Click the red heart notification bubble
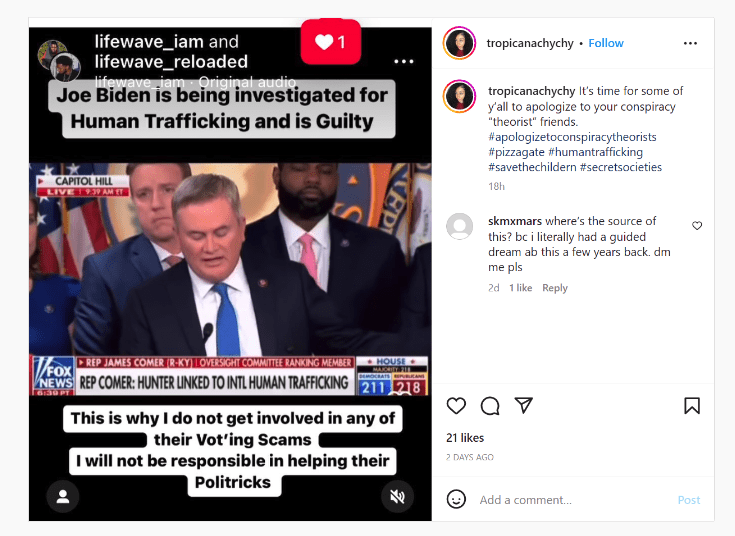Screen dimensions: 735x536 pyautogui.click(x=330, y=42)
